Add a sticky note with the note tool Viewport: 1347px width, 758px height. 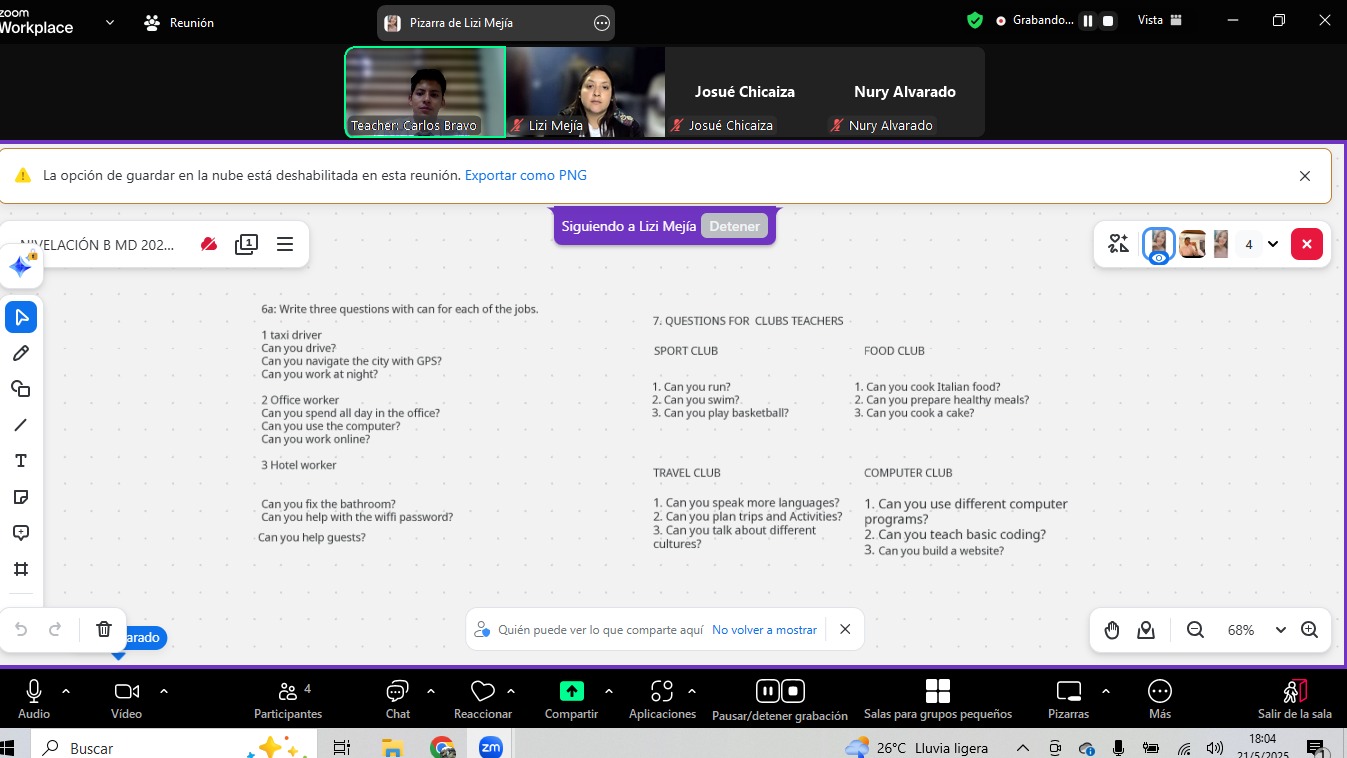[x=21, y=497]
